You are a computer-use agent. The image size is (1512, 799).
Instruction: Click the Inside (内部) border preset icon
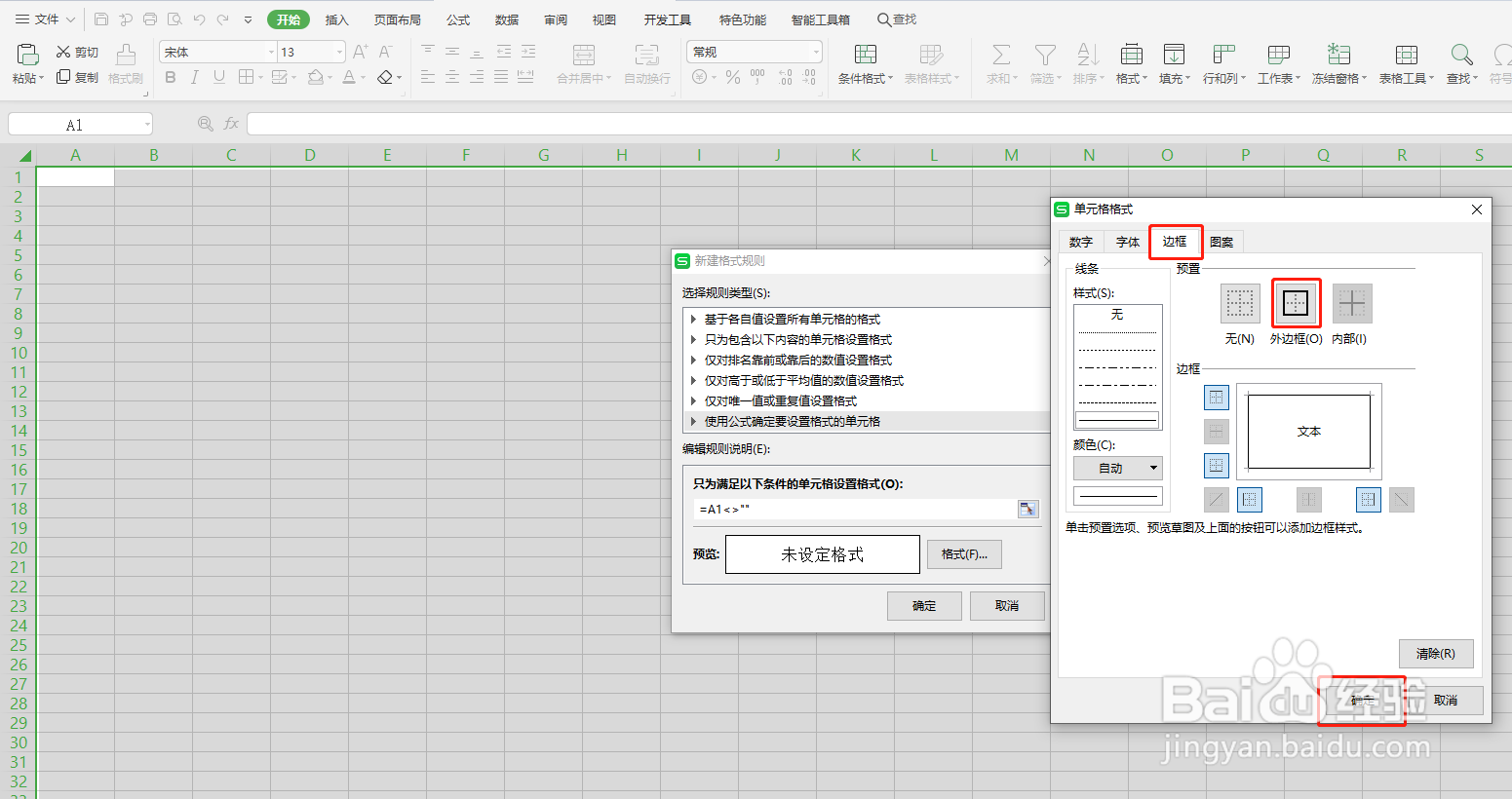tap(1352, 304)
